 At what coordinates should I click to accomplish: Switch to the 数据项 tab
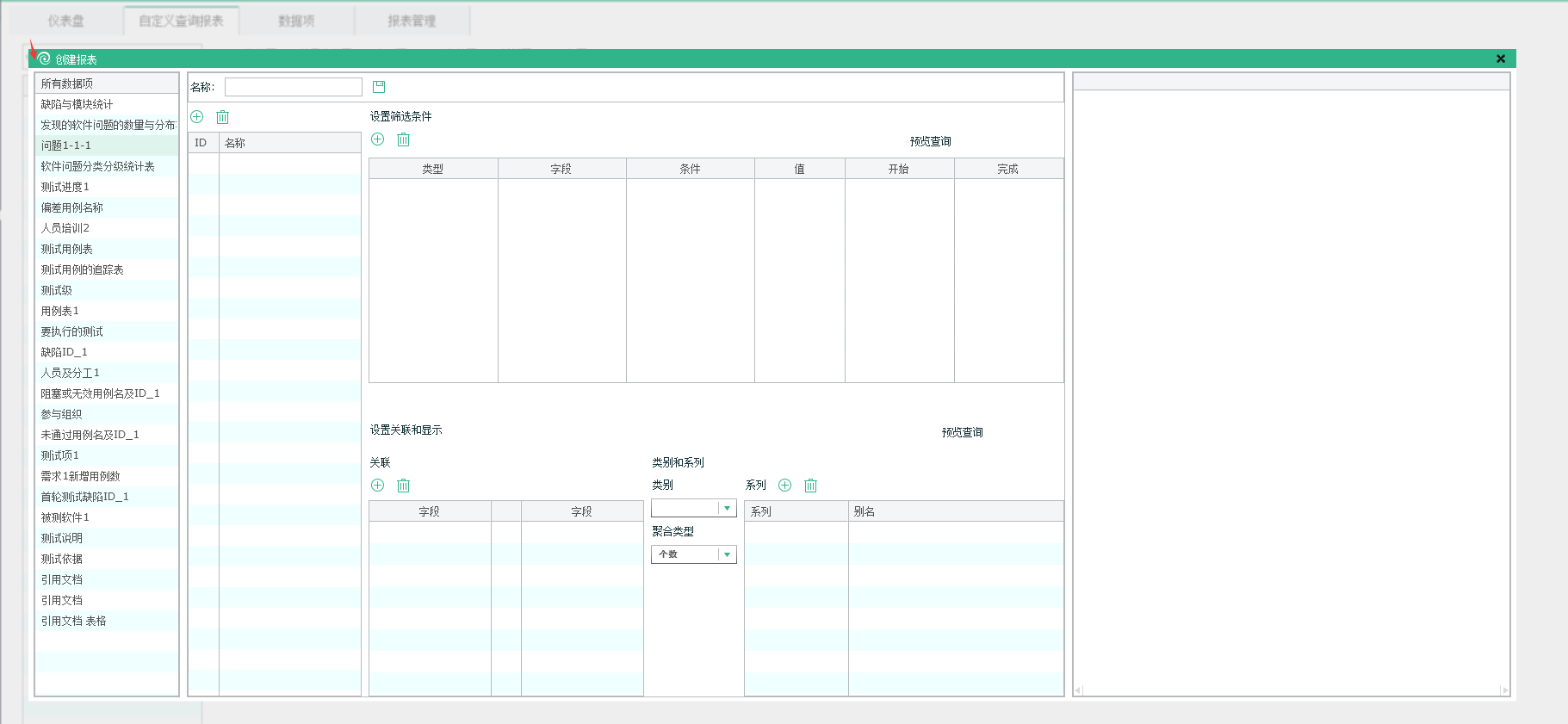[296, 21]
